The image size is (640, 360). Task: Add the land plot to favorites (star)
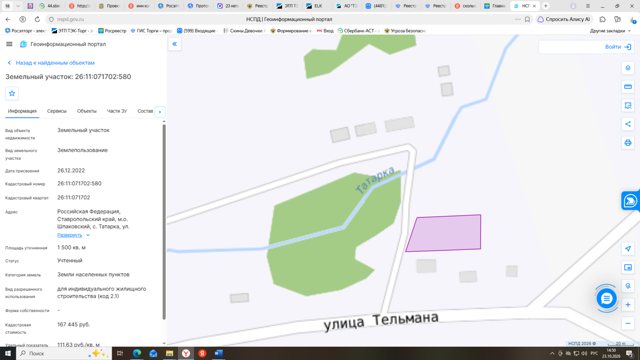(12, 93)
